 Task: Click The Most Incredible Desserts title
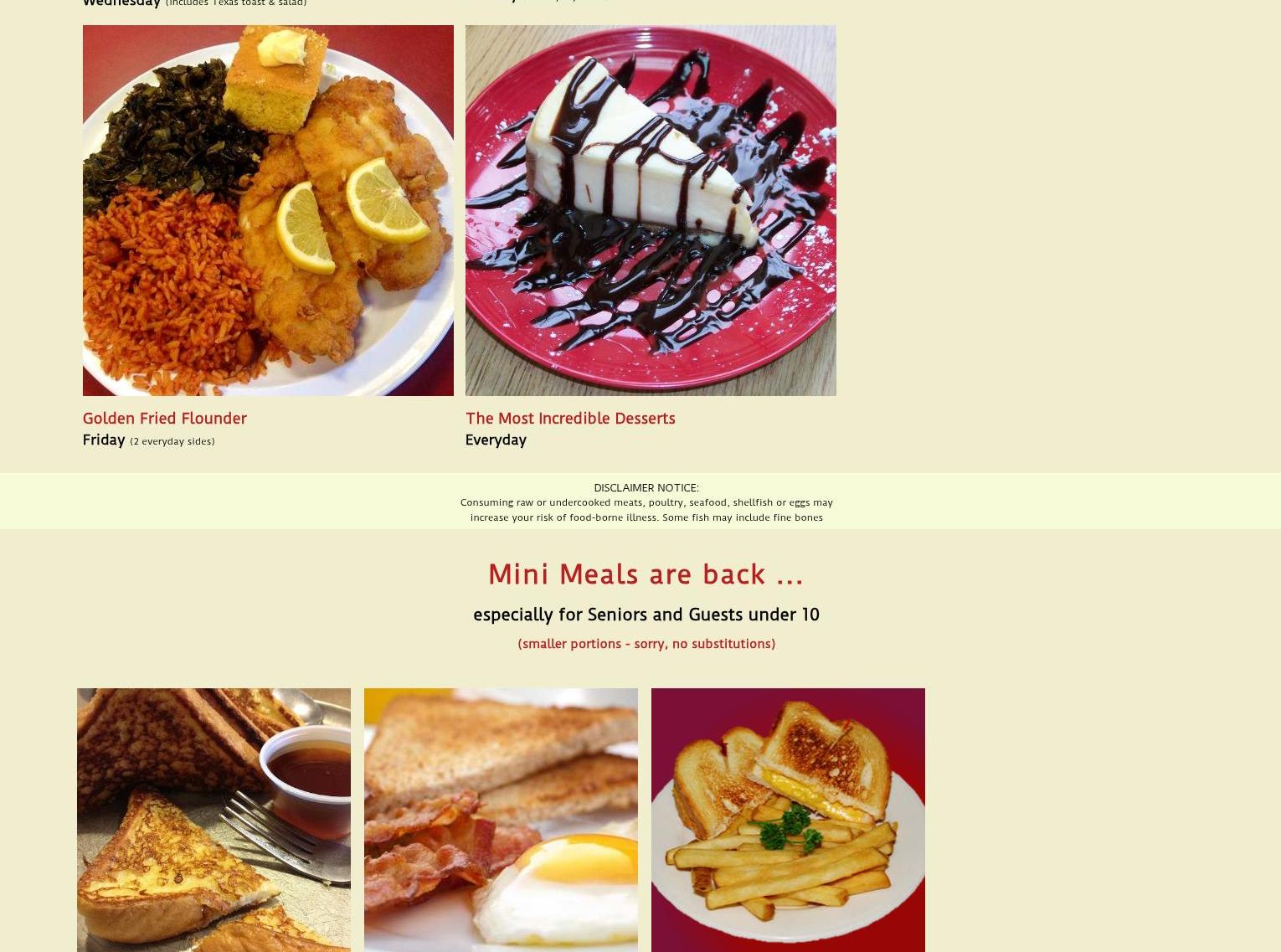tap(570, 418)
